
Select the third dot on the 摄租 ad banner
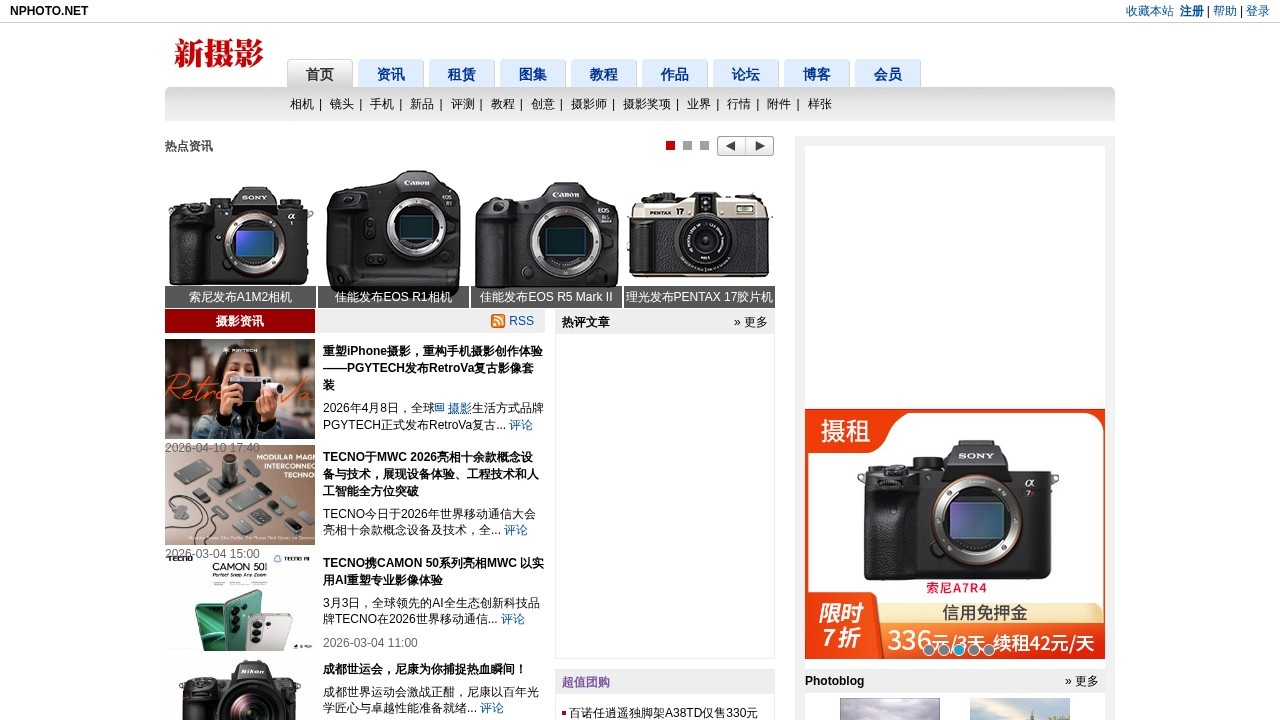(x=959, y=650)
